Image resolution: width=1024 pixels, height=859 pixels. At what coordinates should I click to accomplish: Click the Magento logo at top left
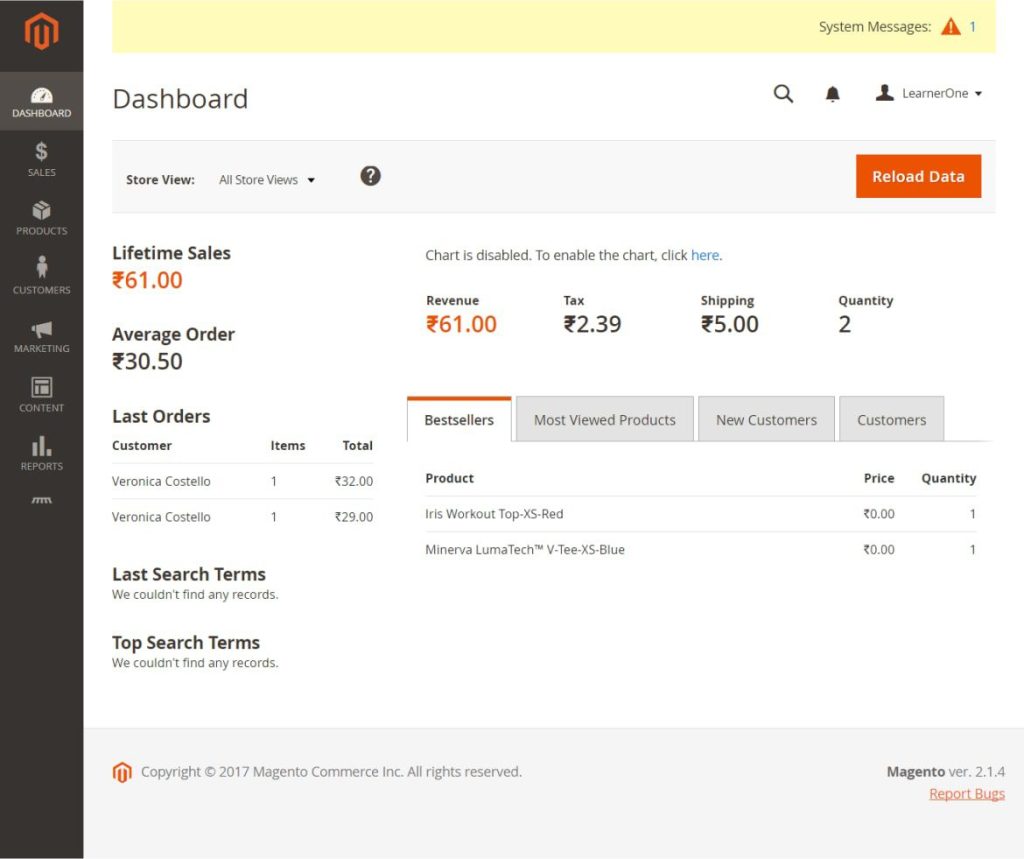click(x=41, y=33)
